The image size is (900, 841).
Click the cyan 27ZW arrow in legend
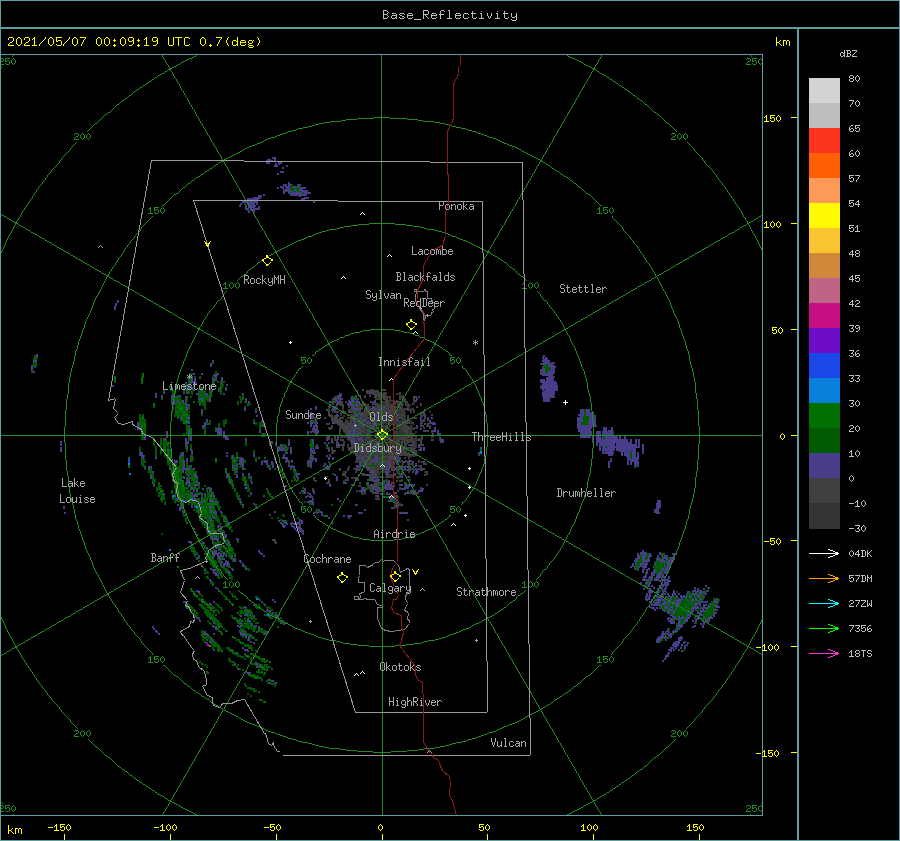point(824,603)
